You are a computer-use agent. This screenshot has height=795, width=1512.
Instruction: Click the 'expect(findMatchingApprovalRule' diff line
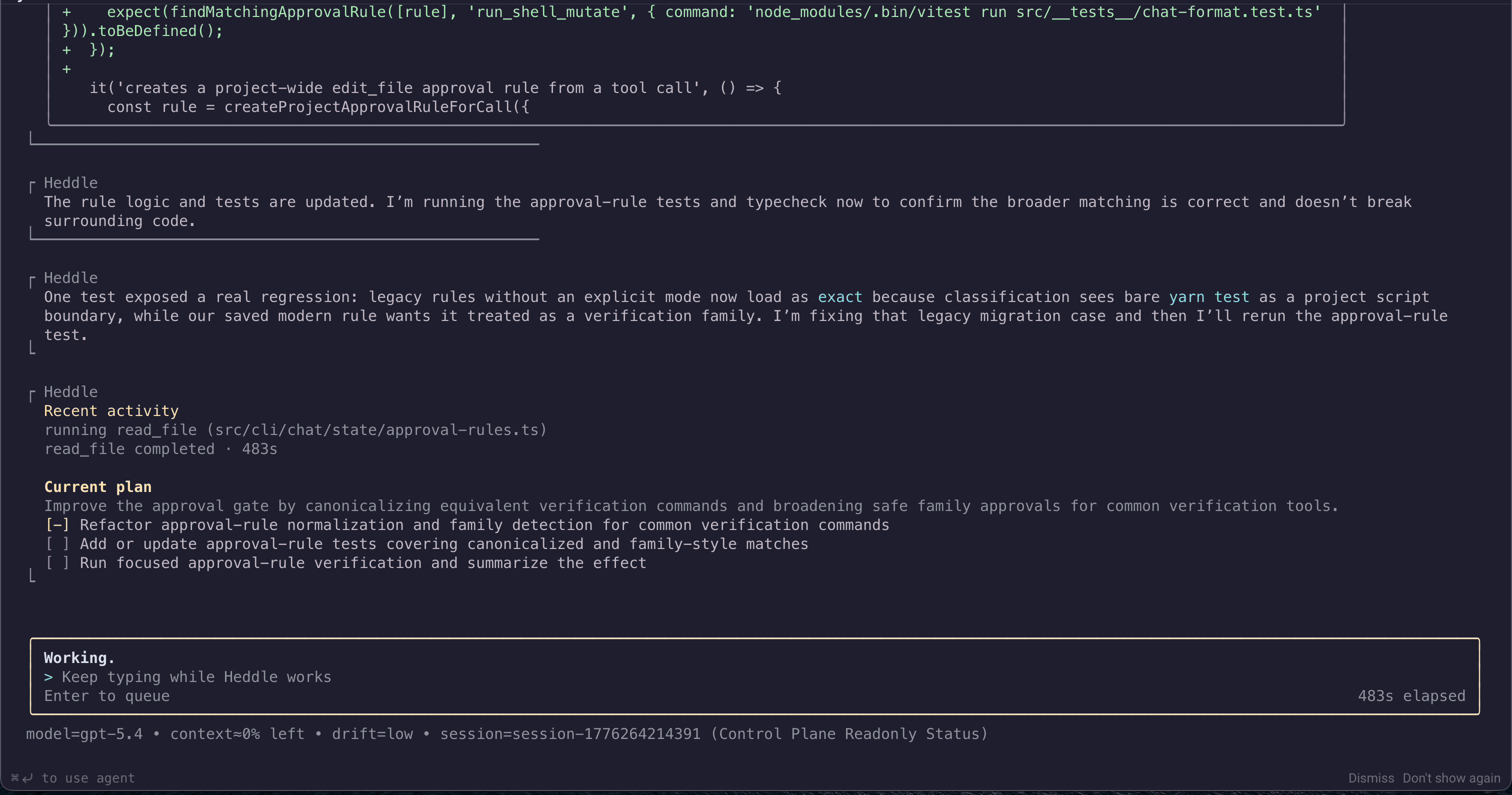click(691, 11)
